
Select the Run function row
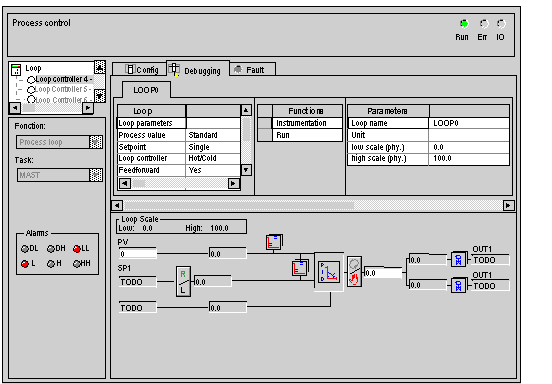[307, 135]
